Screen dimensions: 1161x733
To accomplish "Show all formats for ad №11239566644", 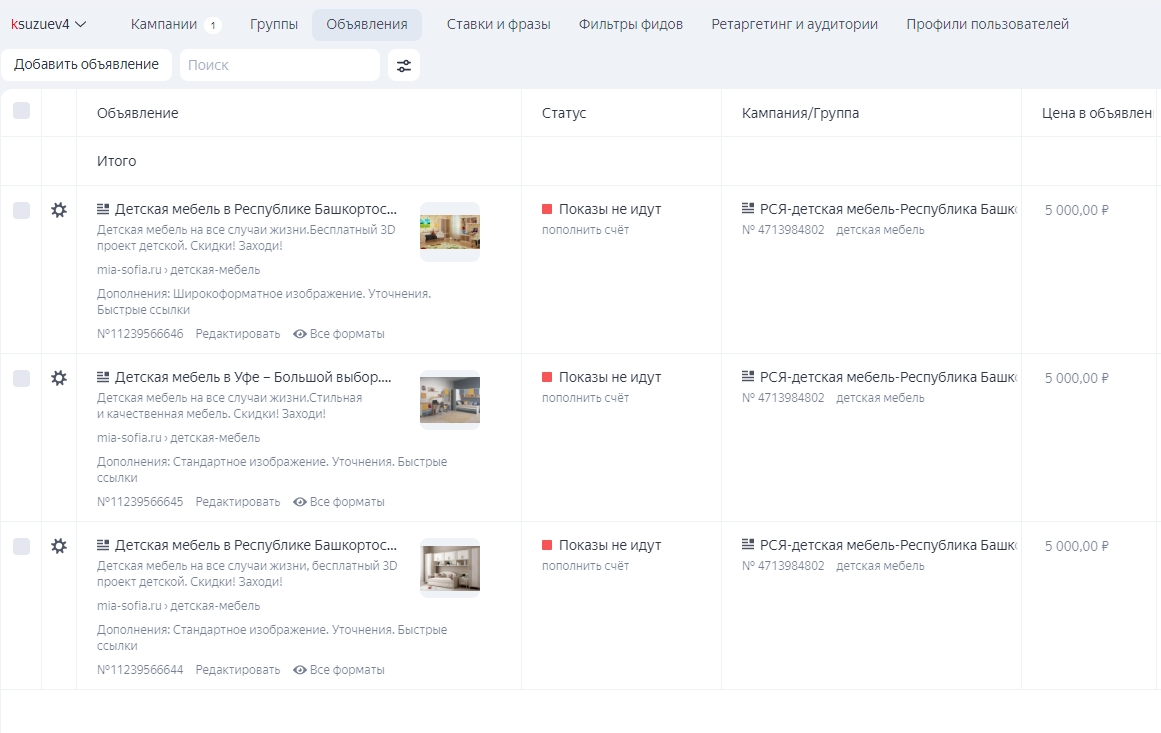I will point(339,670).
